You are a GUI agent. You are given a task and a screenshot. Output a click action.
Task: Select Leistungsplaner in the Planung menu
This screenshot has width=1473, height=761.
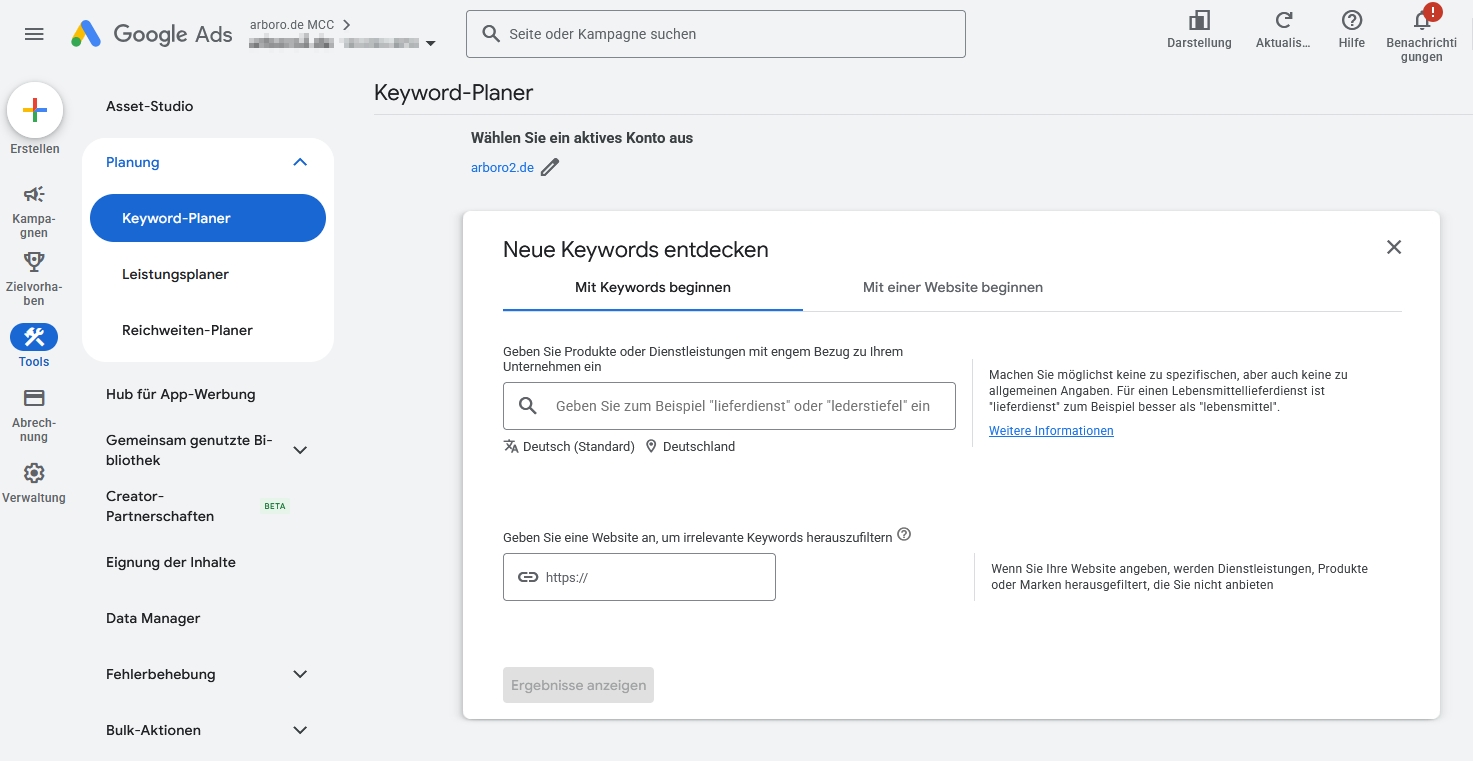176,274
